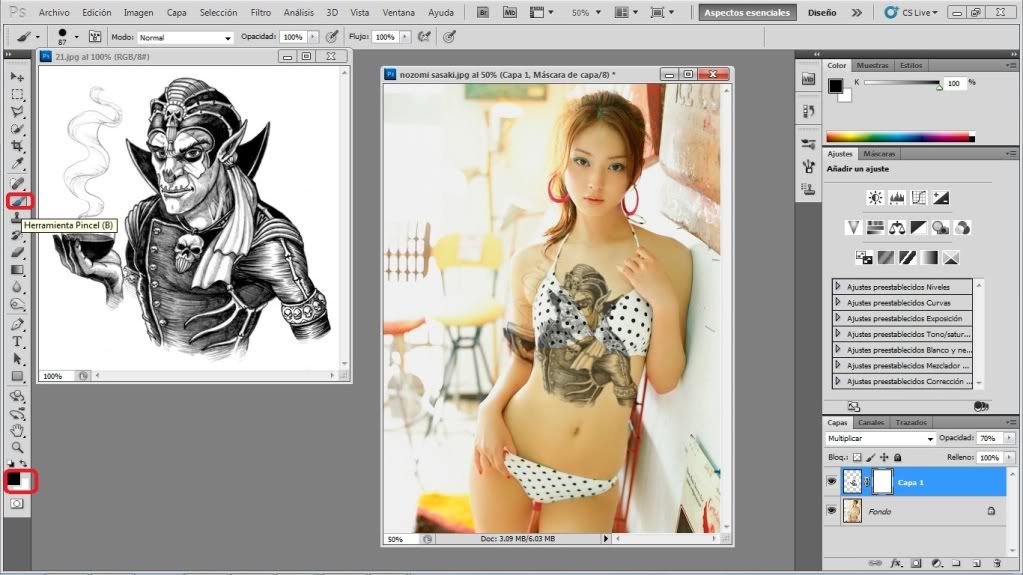The width and height of the screenshot is (1023, 575).
Task: Toggle lock all icon
Action: pos(898,458)
